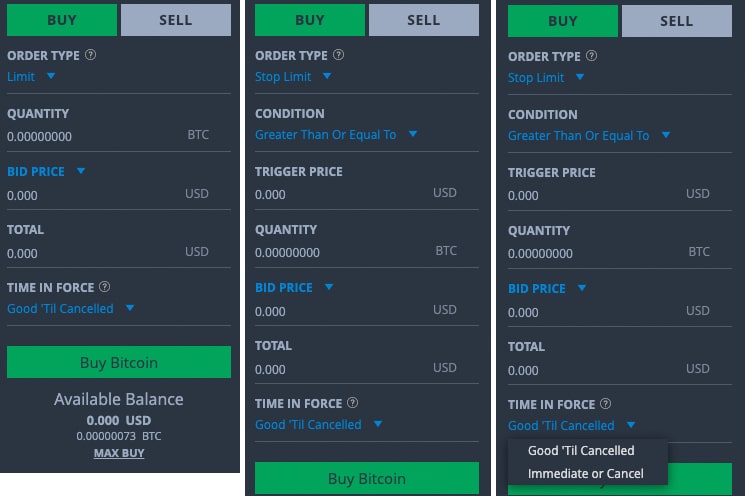Click the MAX BUY link
The image size is (745, 496).
pos(119,453)
